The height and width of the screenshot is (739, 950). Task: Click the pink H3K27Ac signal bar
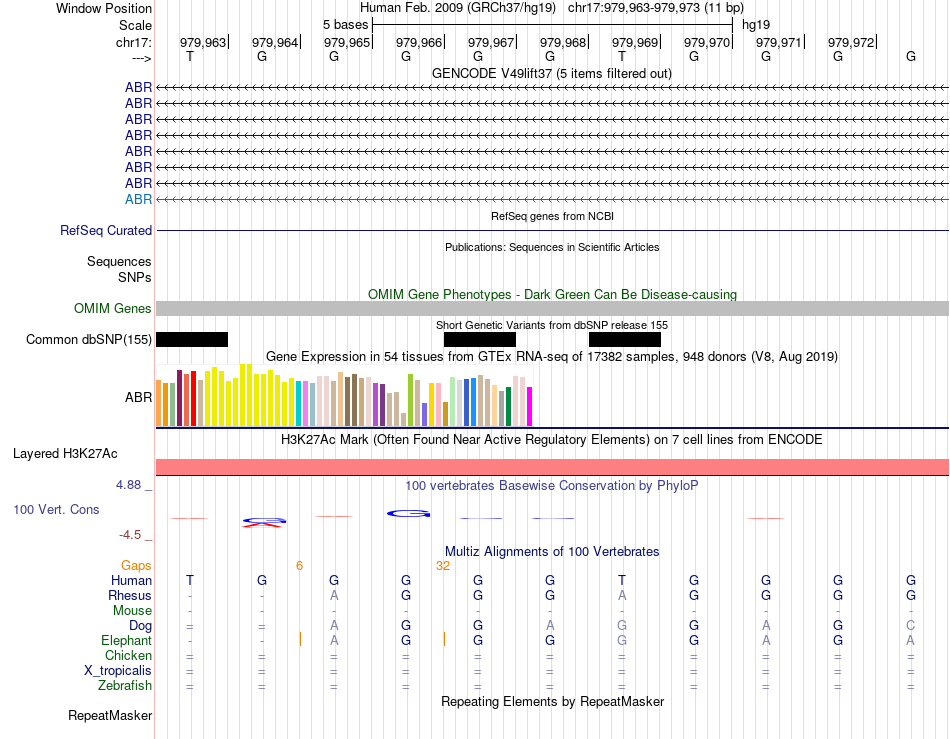point(552,467)
